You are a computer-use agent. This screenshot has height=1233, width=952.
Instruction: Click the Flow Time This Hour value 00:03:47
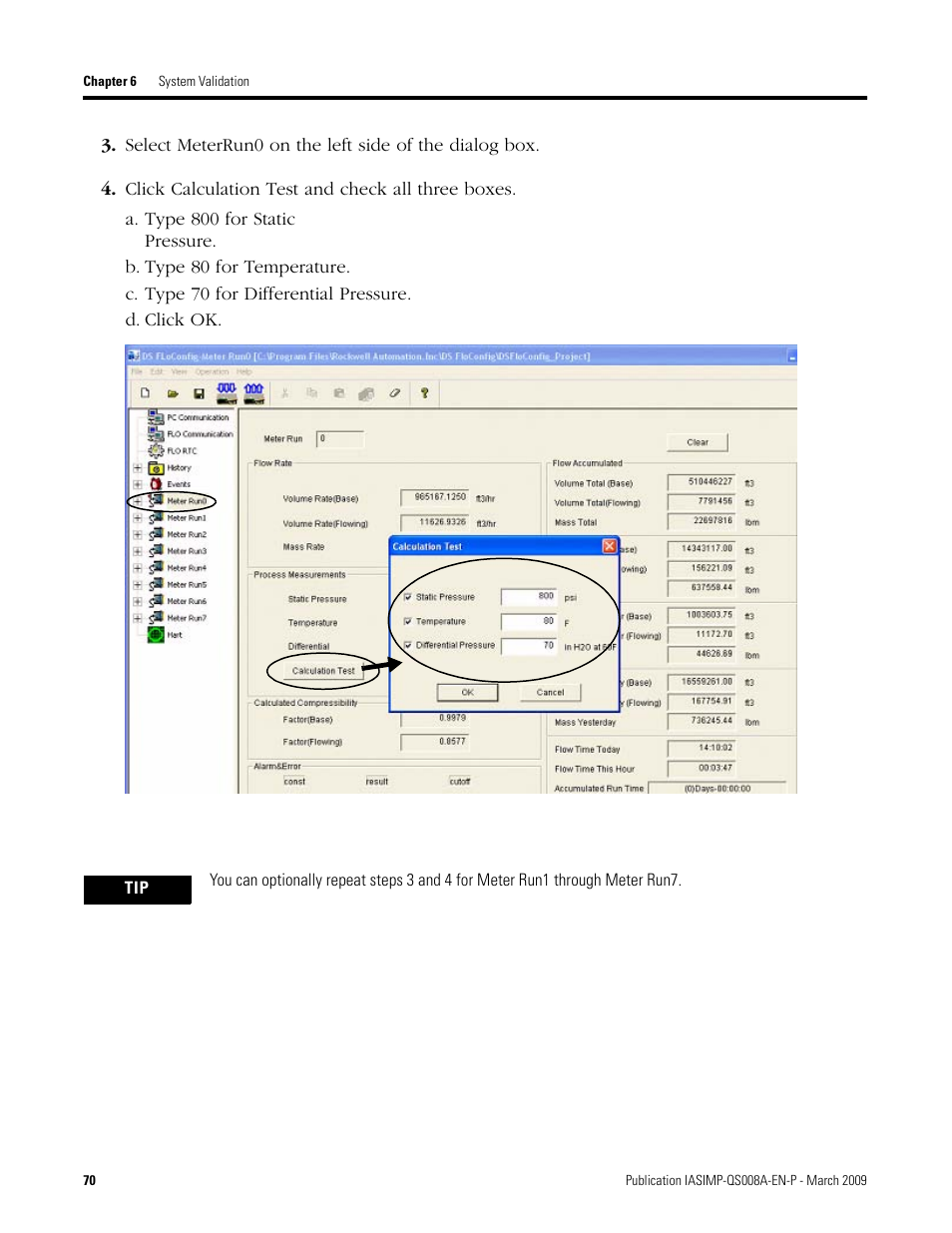click(x=702, y=768)
